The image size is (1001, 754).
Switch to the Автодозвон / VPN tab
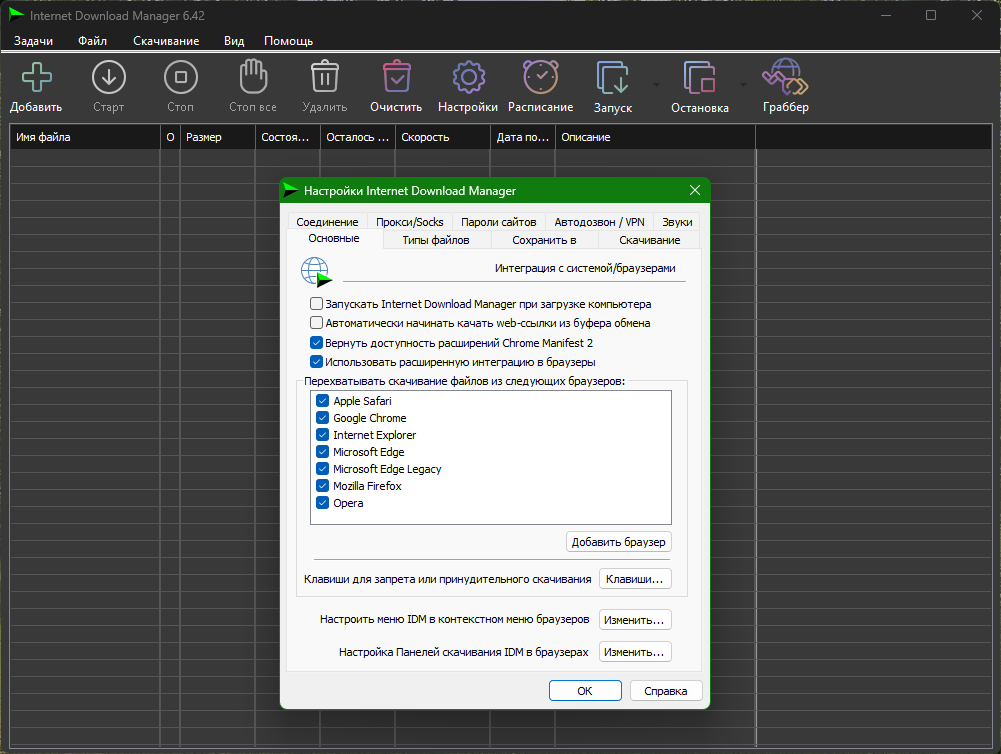tap(599, 222)
